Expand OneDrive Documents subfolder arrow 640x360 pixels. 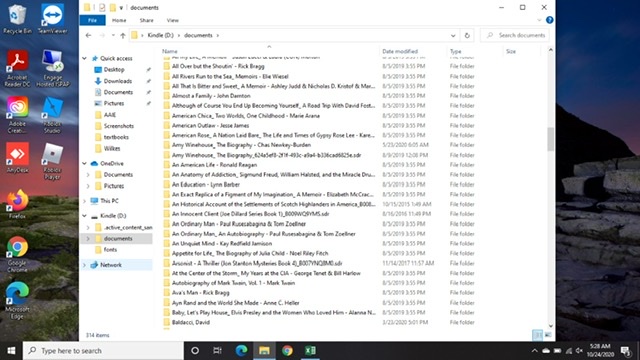88,175
